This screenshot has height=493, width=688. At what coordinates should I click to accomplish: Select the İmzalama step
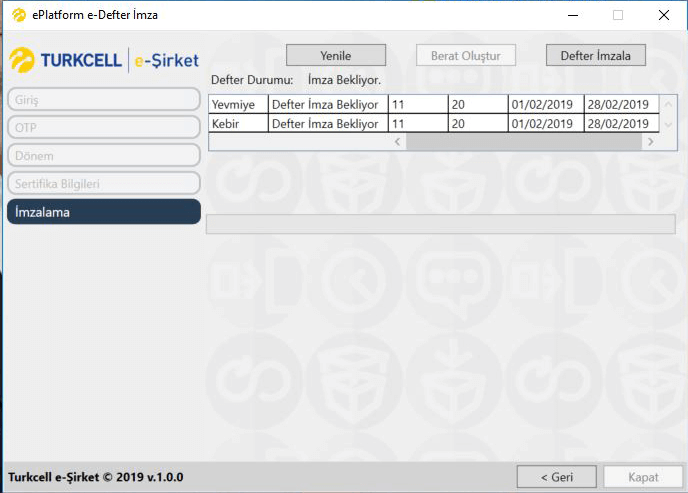[x=104, y=212]
